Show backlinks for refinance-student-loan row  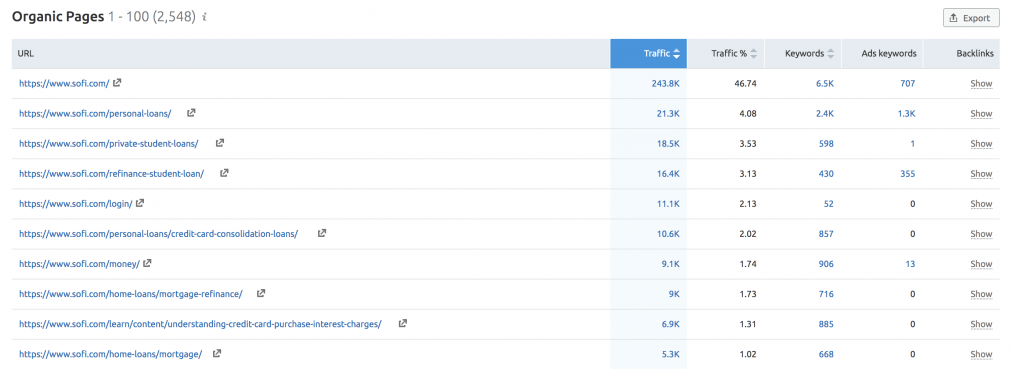point(981,174)
